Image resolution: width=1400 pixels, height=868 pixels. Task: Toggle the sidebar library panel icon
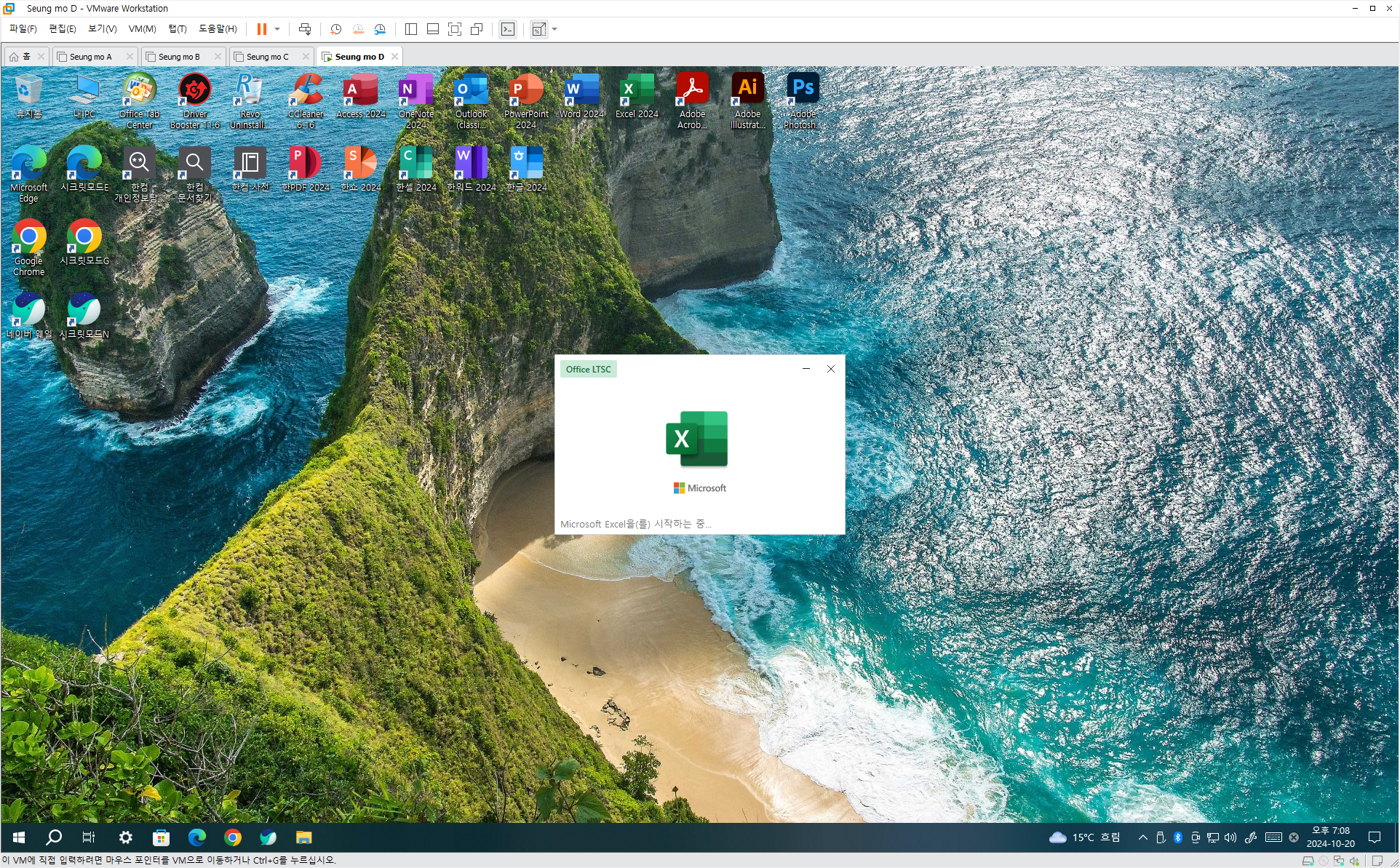point(411,29)
